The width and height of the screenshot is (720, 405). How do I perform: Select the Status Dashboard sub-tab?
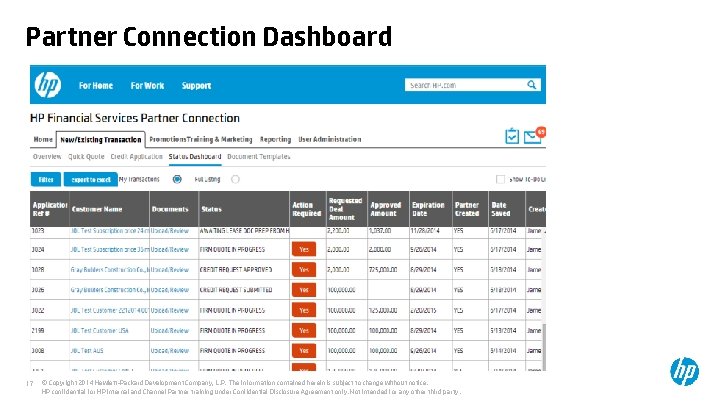pos(195,157)
